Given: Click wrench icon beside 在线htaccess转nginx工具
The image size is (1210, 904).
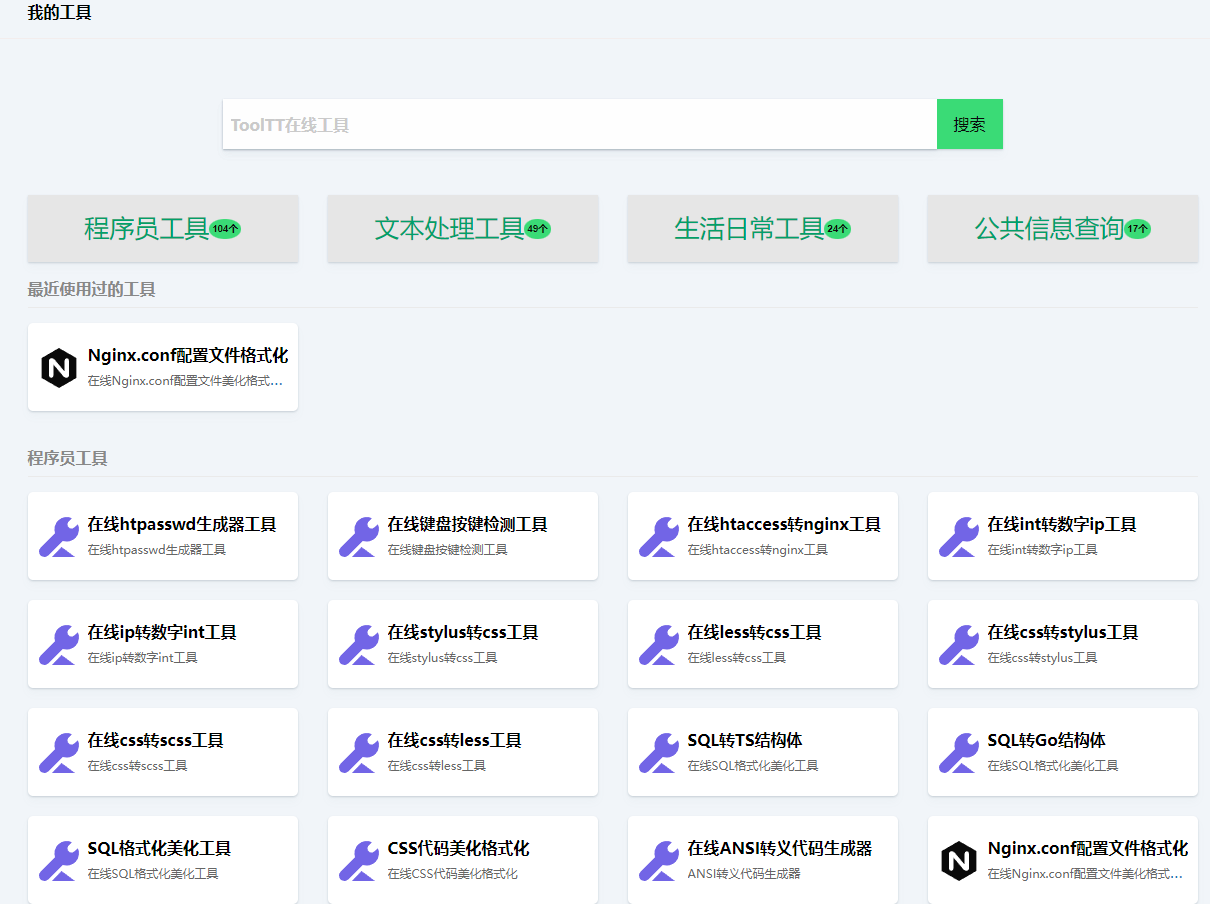Looking at the screenshot, I should (x=659, y=536).
